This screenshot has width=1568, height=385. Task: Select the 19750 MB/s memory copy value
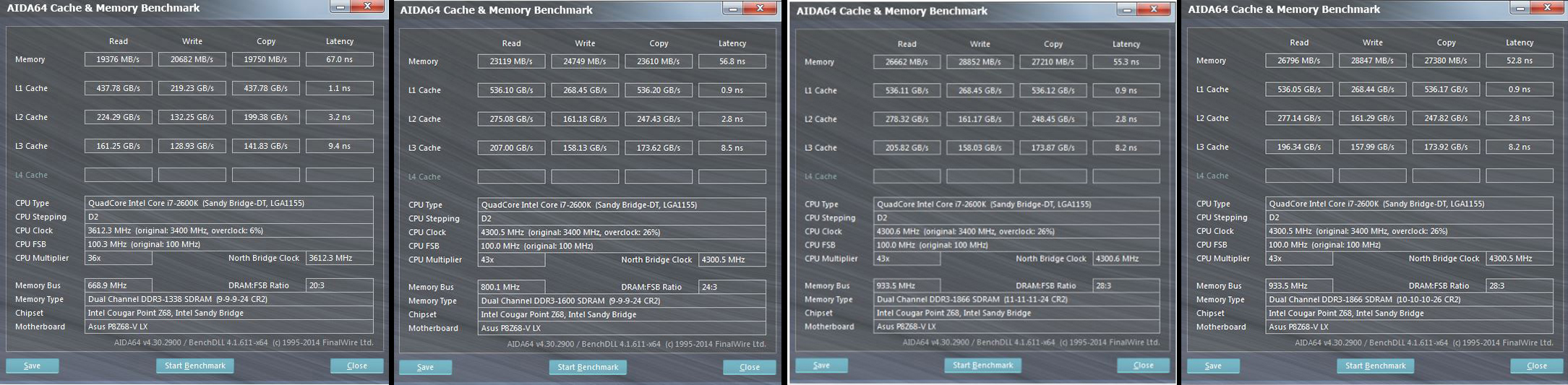pos(266,59)
